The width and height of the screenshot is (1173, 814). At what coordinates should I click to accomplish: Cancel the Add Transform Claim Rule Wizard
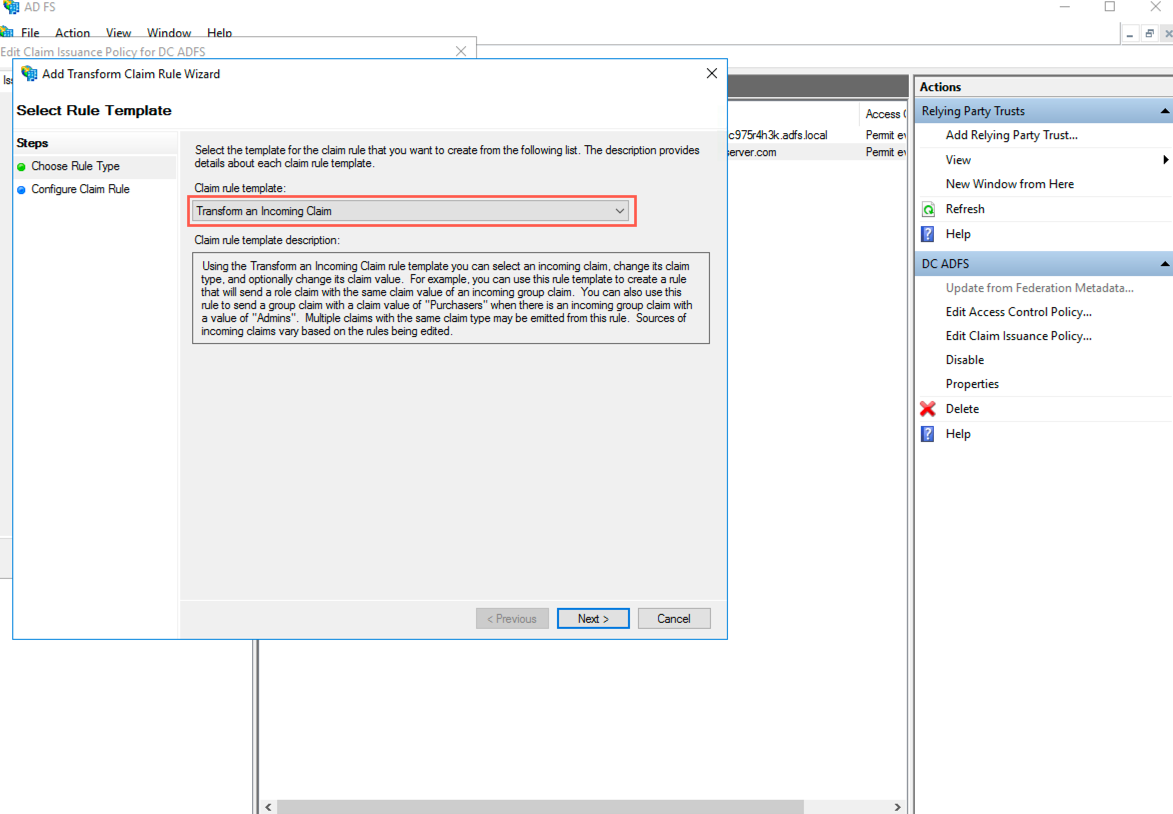[x=674, y=618]
